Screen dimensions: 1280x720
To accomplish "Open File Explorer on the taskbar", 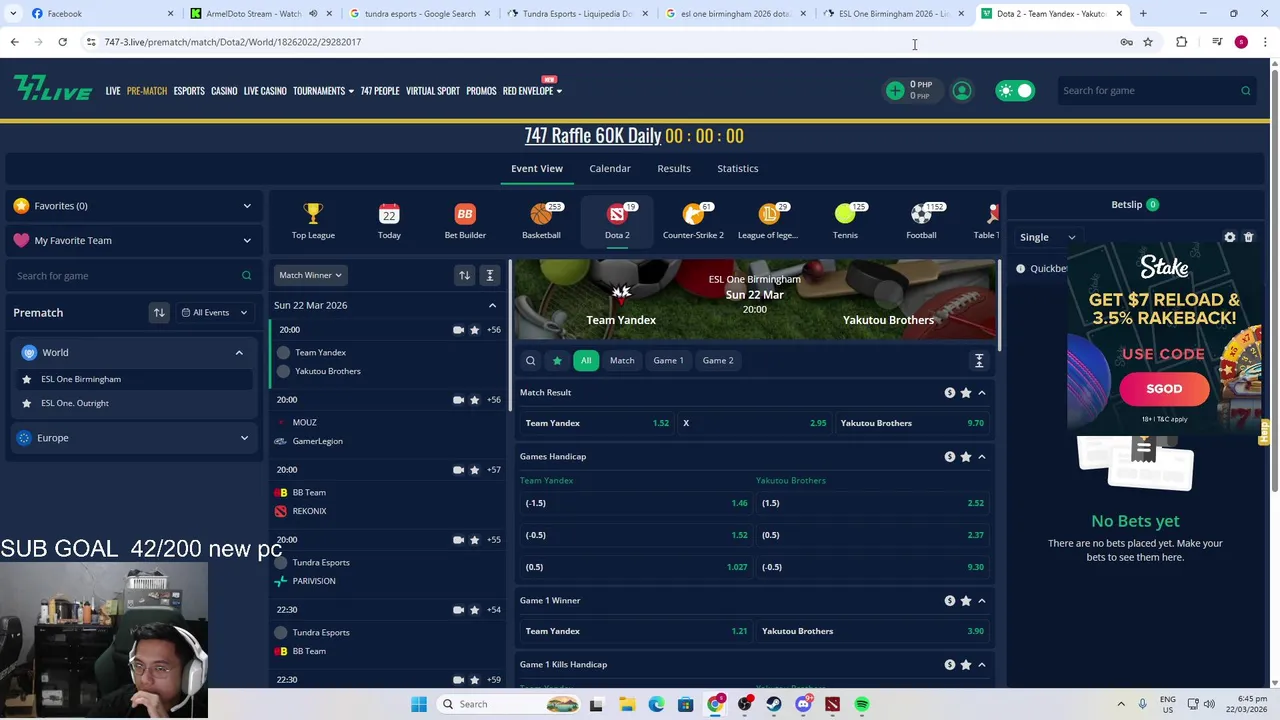I will [x=626, y=704].
